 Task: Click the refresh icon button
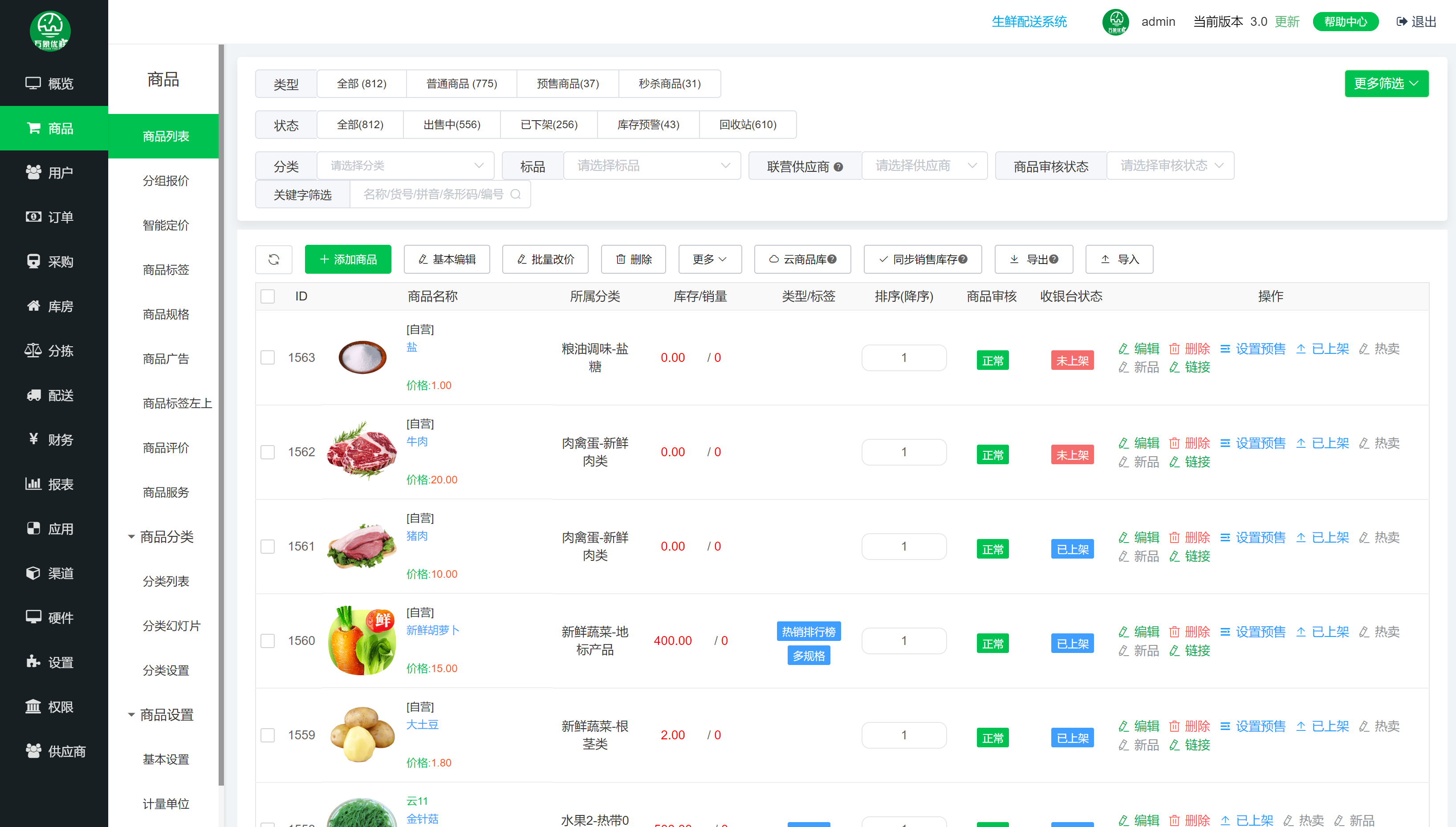(273, 259)
